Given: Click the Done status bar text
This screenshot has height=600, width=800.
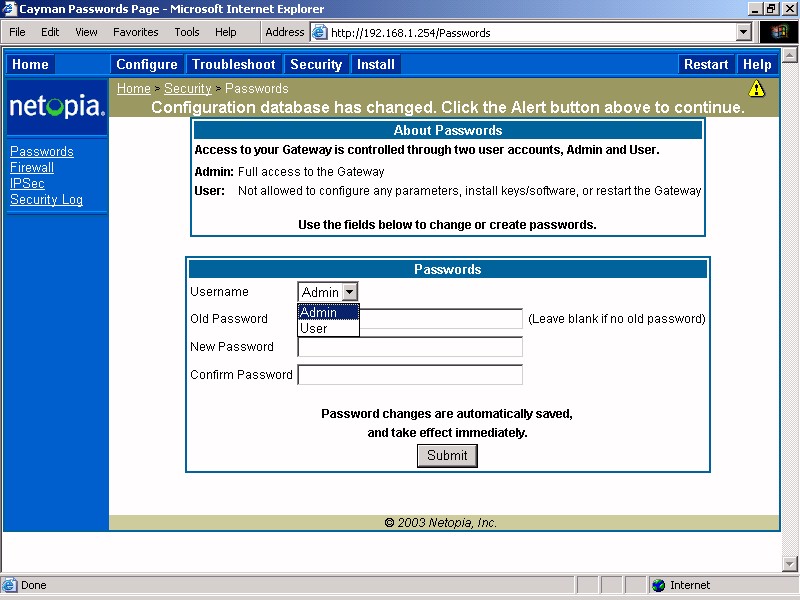Looking at the screenshot, I should (34, 585).
